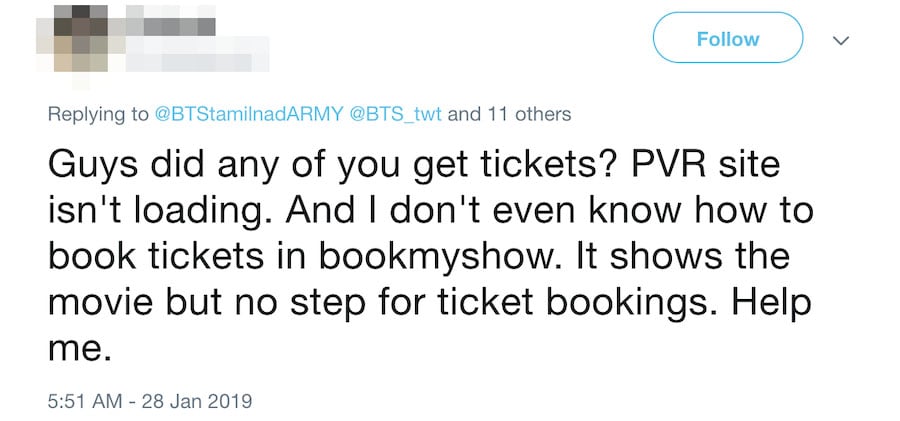Open the tweet options chevron menu

(x=840, y=41)
